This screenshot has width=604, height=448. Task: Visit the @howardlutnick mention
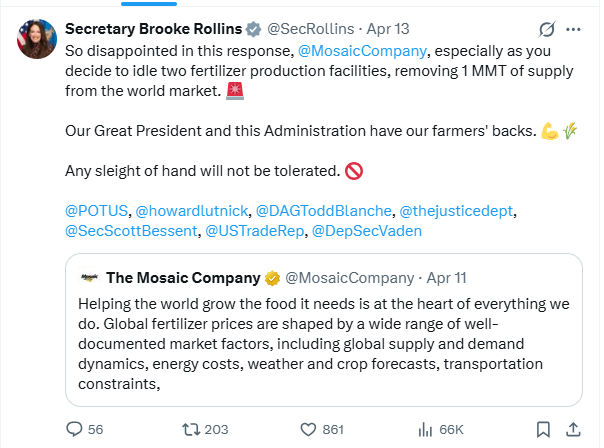tap(191, 211)
